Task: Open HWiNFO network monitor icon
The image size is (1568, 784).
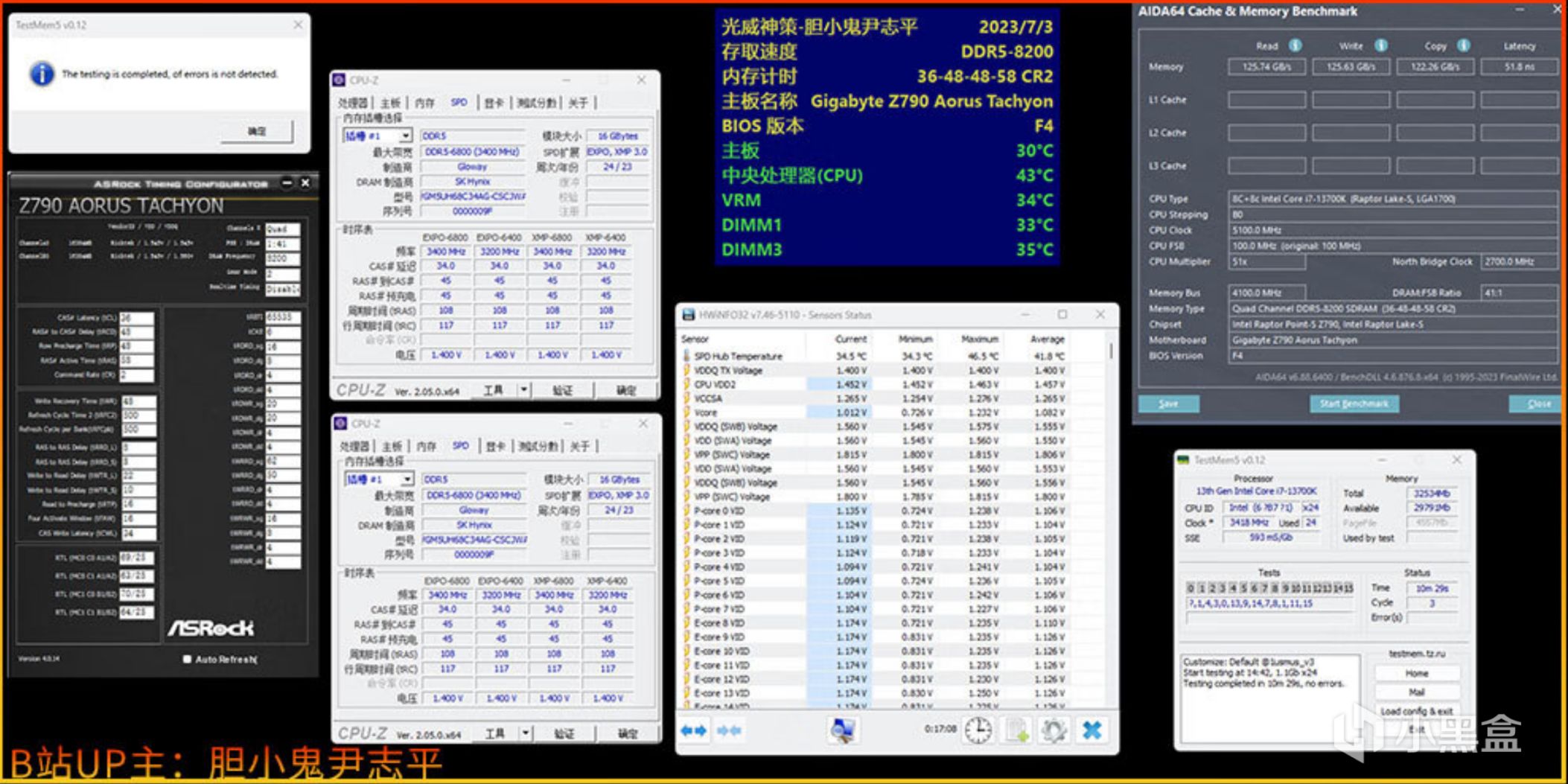Action: pos(843,730)
